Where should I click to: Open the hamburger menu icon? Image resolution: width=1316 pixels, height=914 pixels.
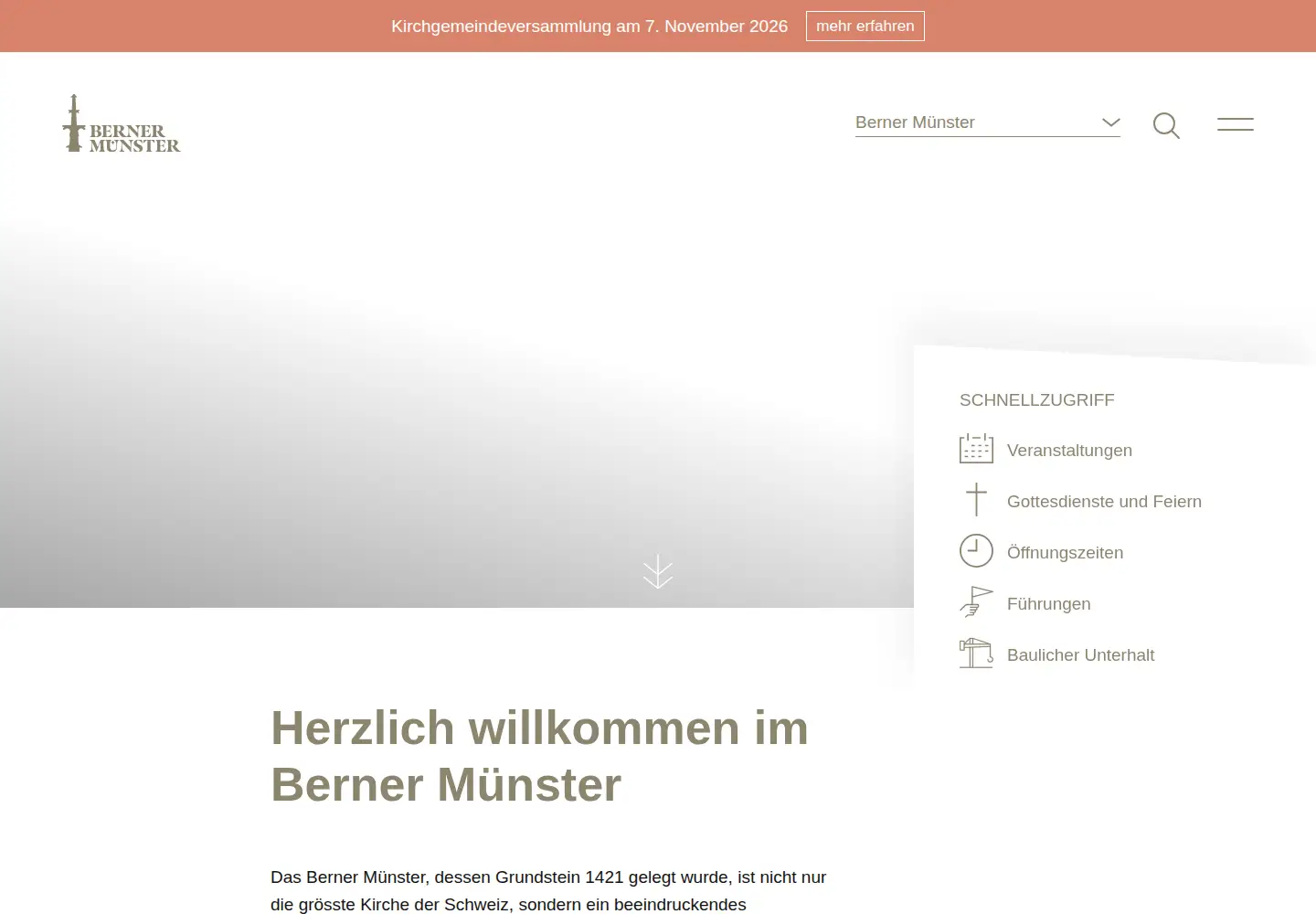coord(1236,124)
